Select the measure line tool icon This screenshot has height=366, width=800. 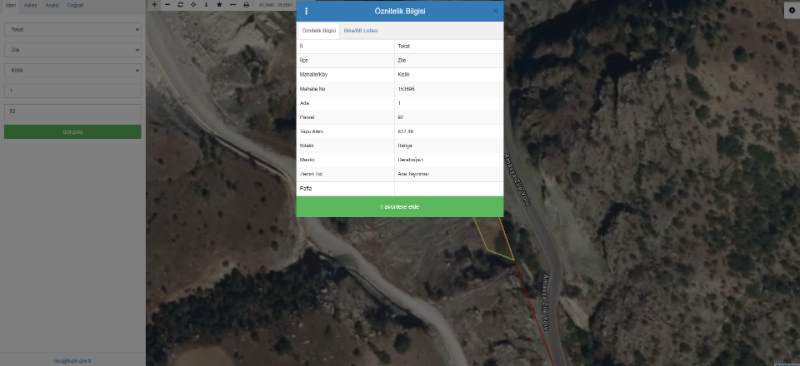point(233,4)
